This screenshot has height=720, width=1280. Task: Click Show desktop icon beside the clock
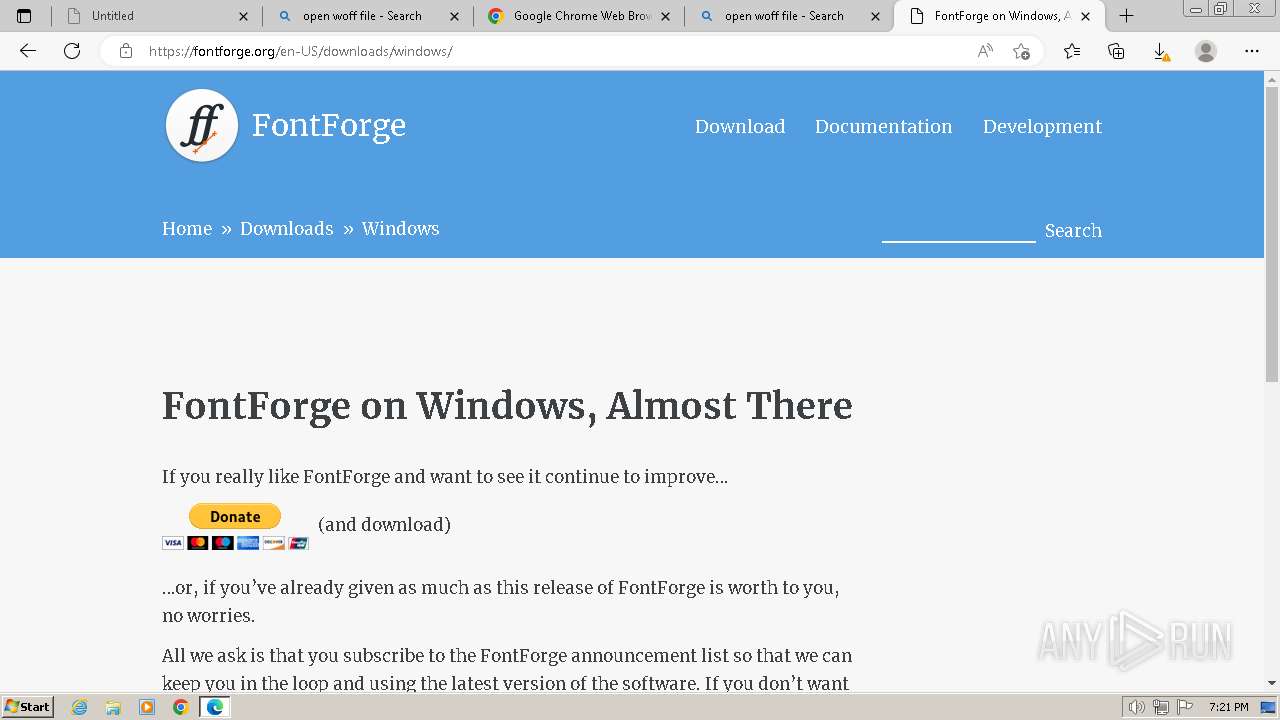[1269, 707]
